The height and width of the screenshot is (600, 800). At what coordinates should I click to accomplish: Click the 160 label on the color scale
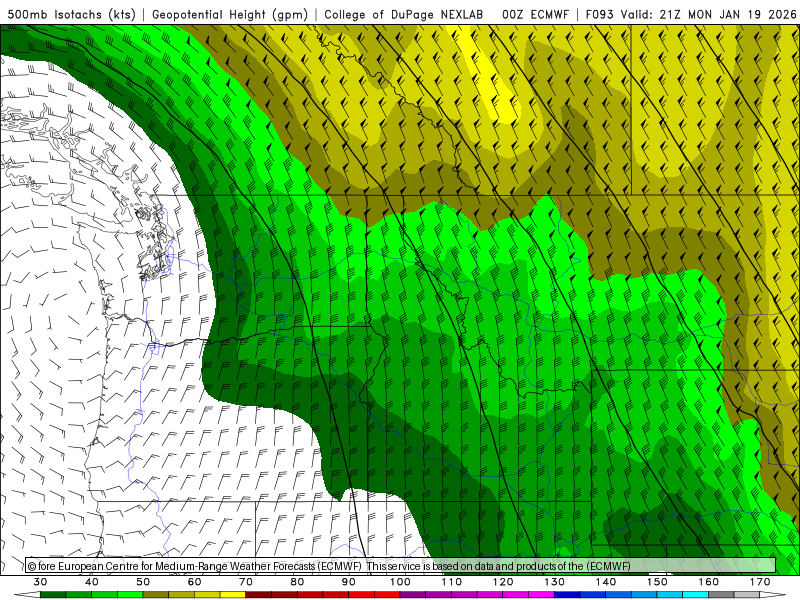[x=709, y=582]
